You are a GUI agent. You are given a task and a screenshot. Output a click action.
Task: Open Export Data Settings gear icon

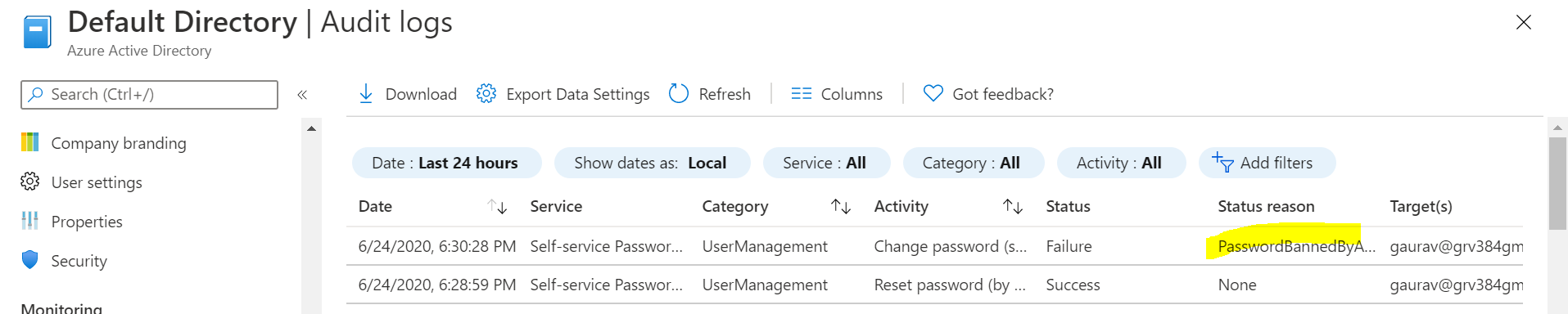486,94
